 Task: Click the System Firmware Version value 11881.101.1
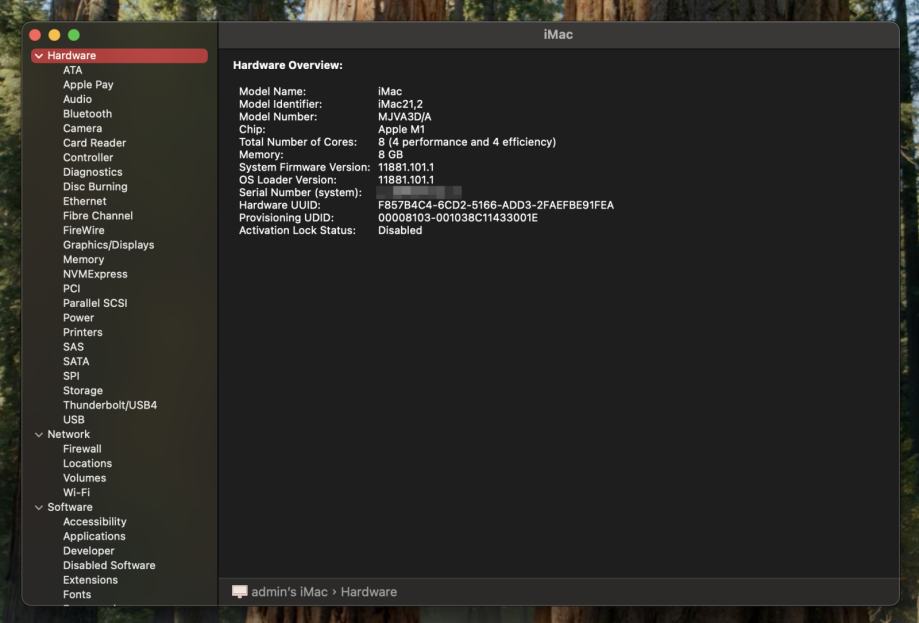(406, 168)
